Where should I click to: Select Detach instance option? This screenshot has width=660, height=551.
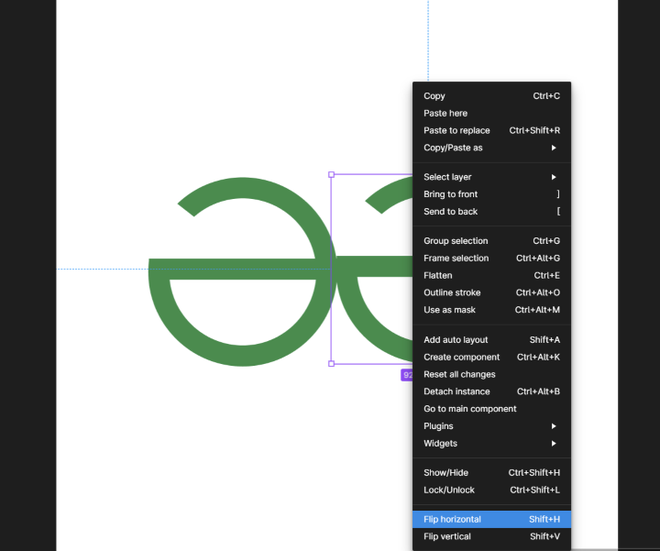click(x=492, y=391)
